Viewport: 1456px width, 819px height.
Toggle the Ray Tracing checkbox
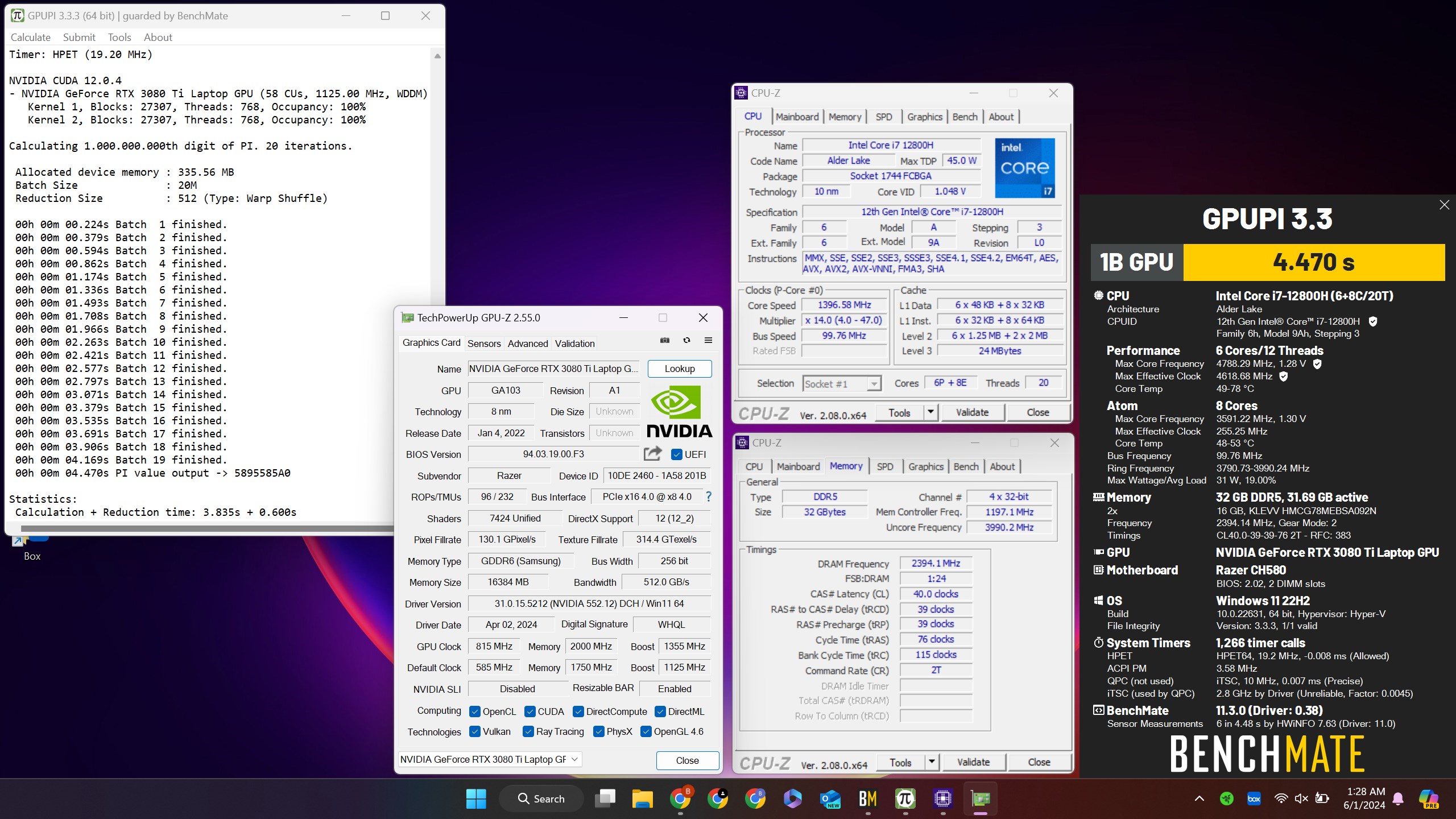[528, 731]
